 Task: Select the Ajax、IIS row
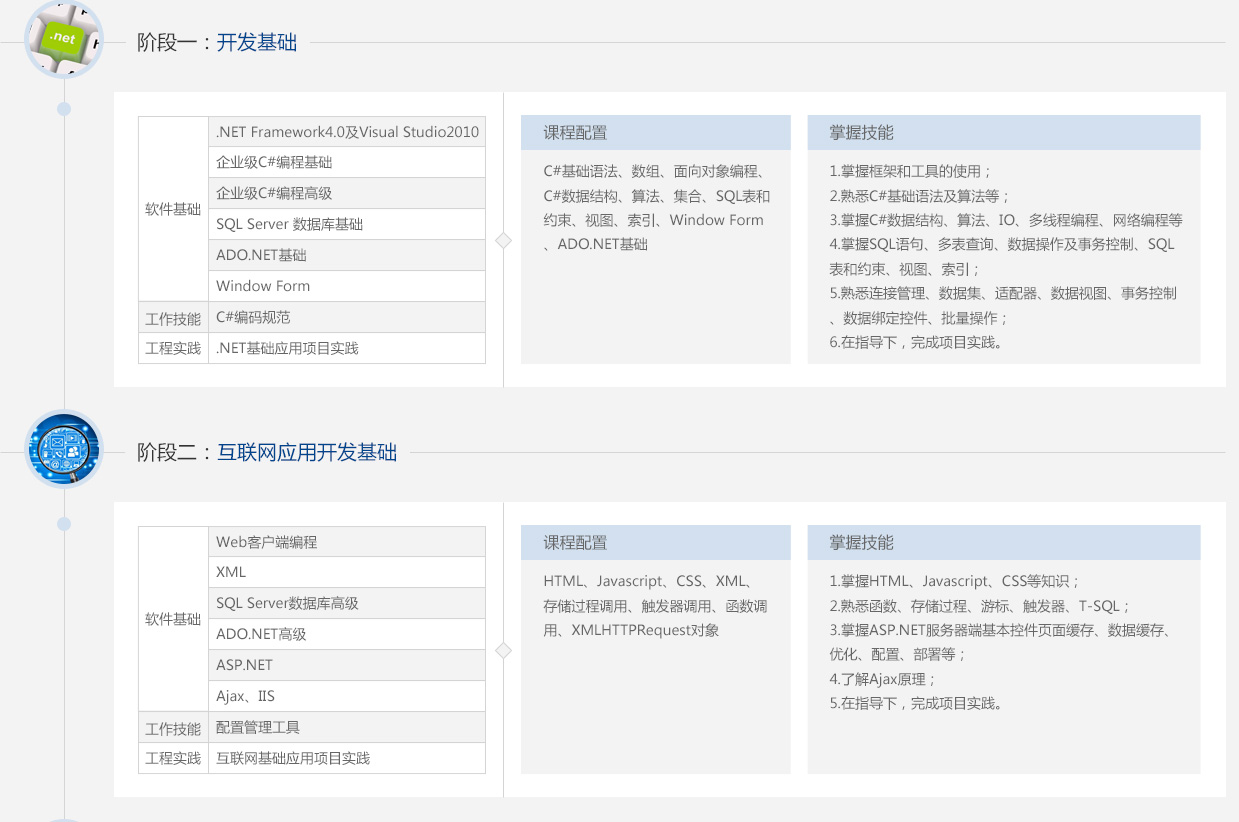click(347, 696)
